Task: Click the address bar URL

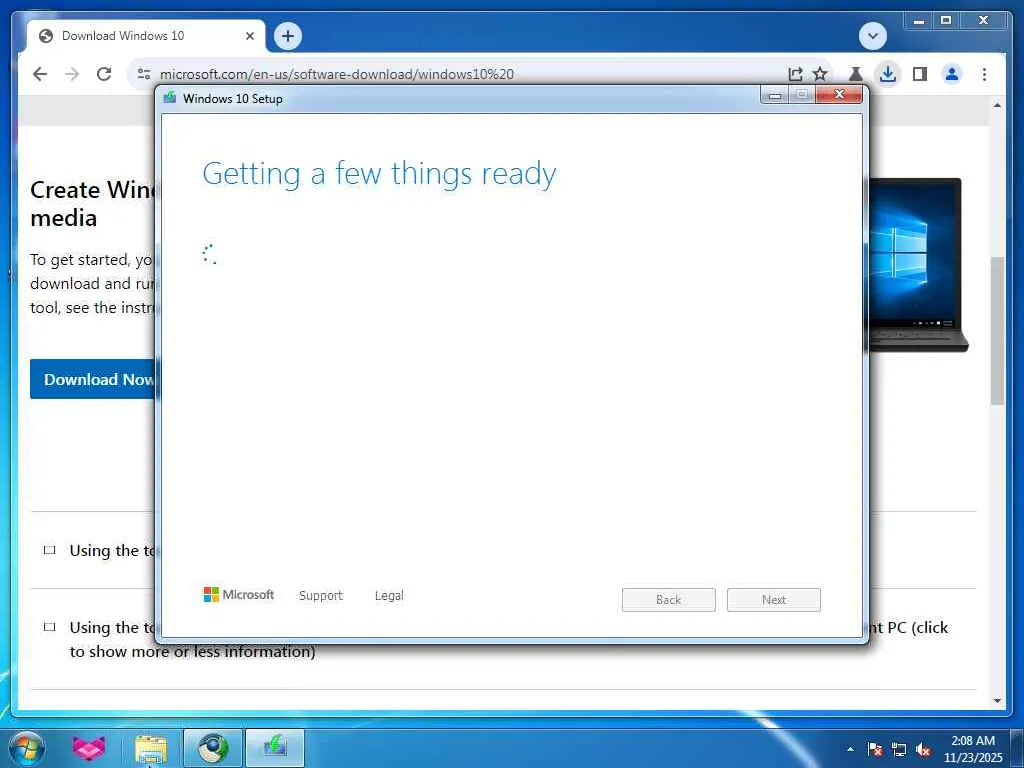Action: (337, 74)
